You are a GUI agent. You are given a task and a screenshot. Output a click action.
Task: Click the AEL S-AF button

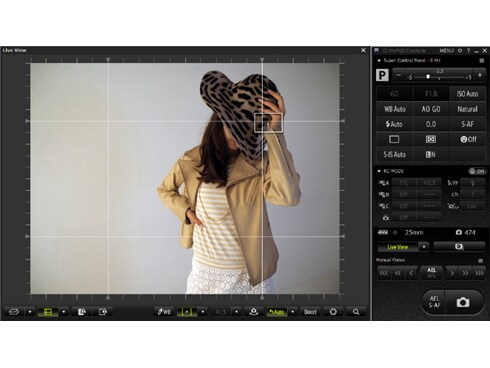click(x=434, y=302)
